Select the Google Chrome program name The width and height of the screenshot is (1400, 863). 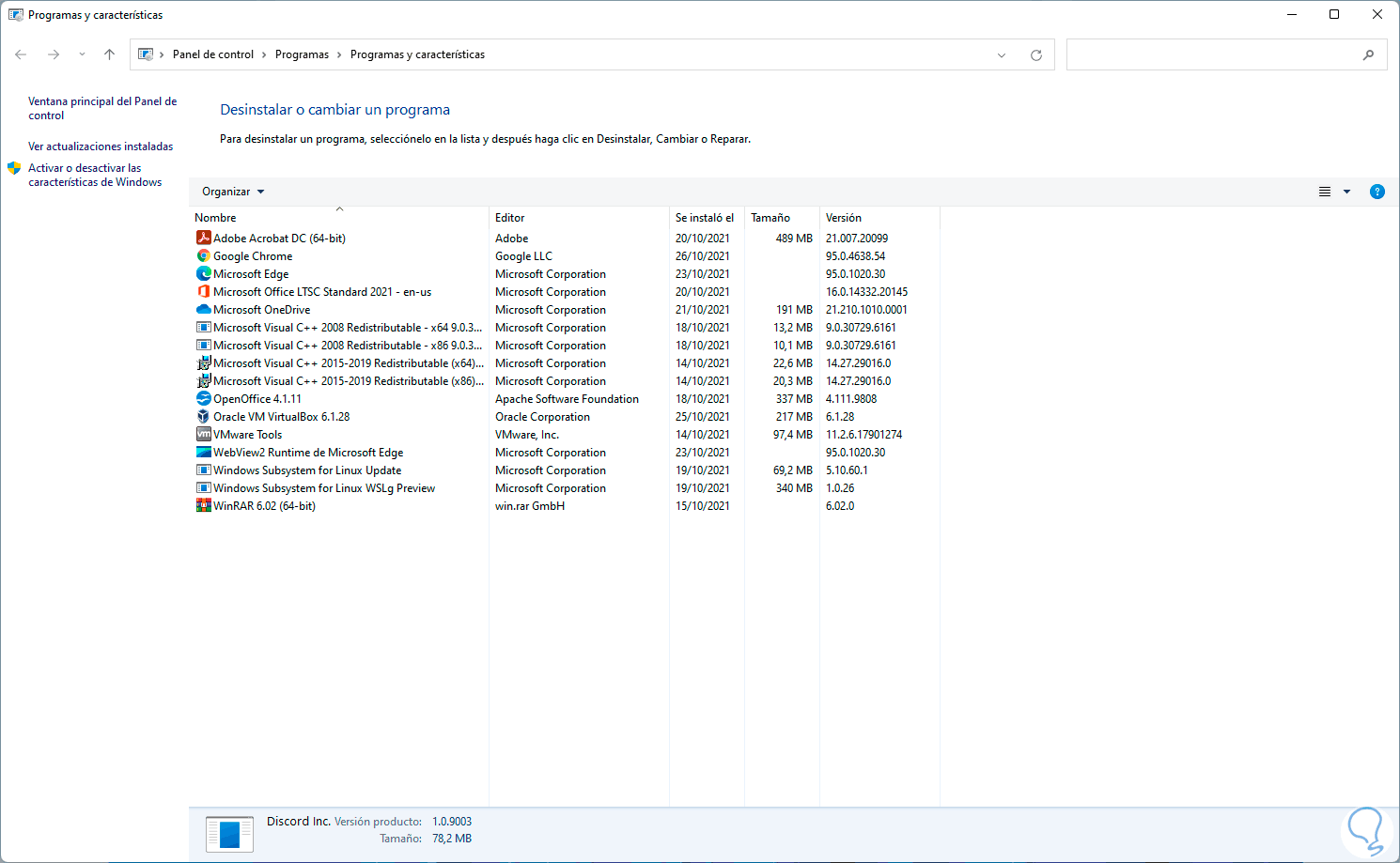tap(253, 256)
